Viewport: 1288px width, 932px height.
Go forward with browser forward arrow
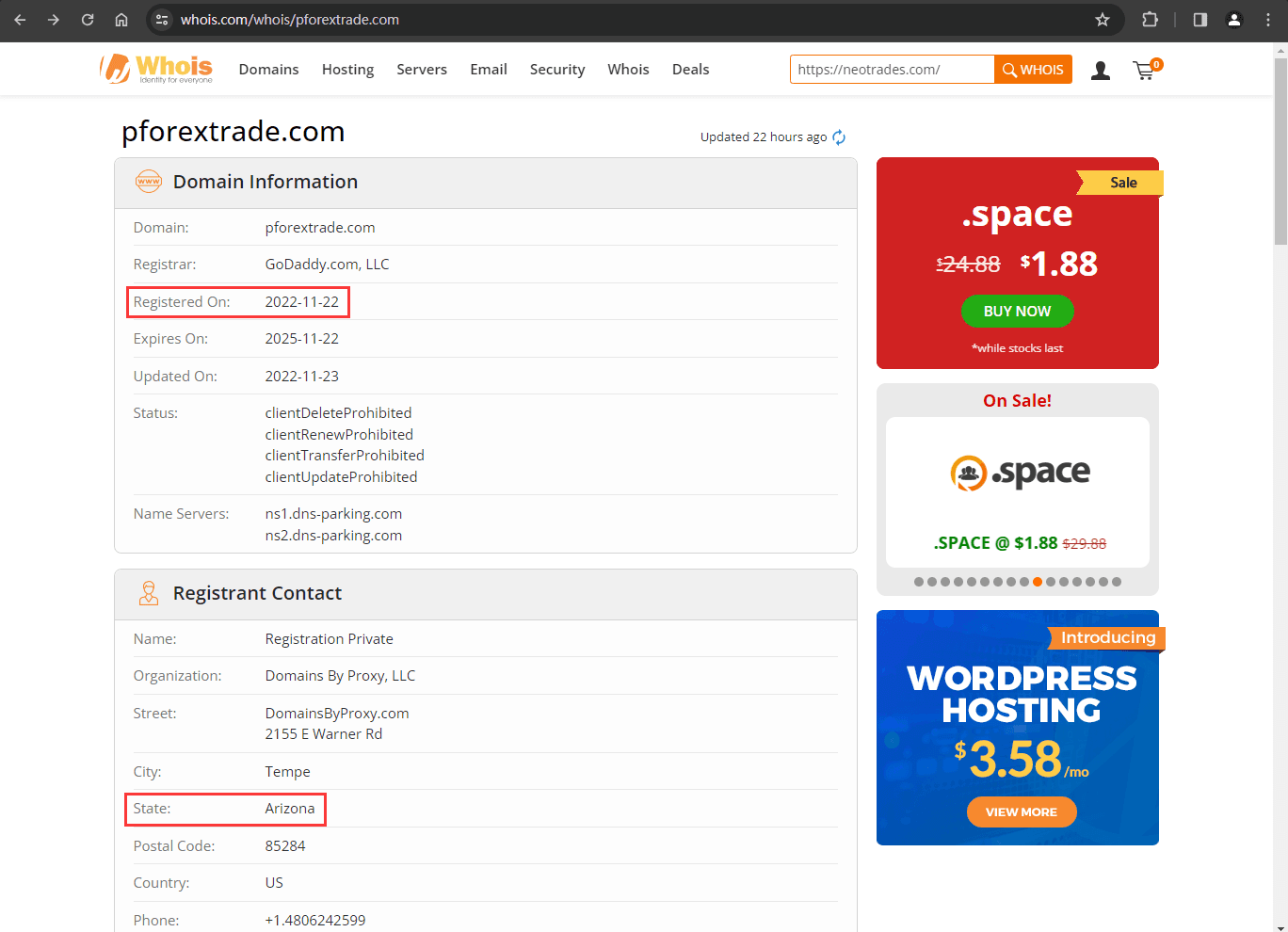[x=54, y=20]
